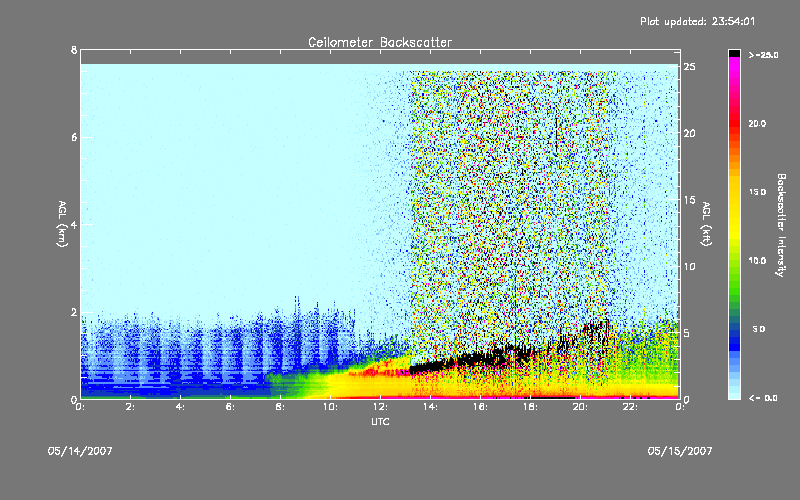This screenshot has height=500, width=800.
Task: Click the 'AGL (km)' axis label
Action: (x=63, y=224)
